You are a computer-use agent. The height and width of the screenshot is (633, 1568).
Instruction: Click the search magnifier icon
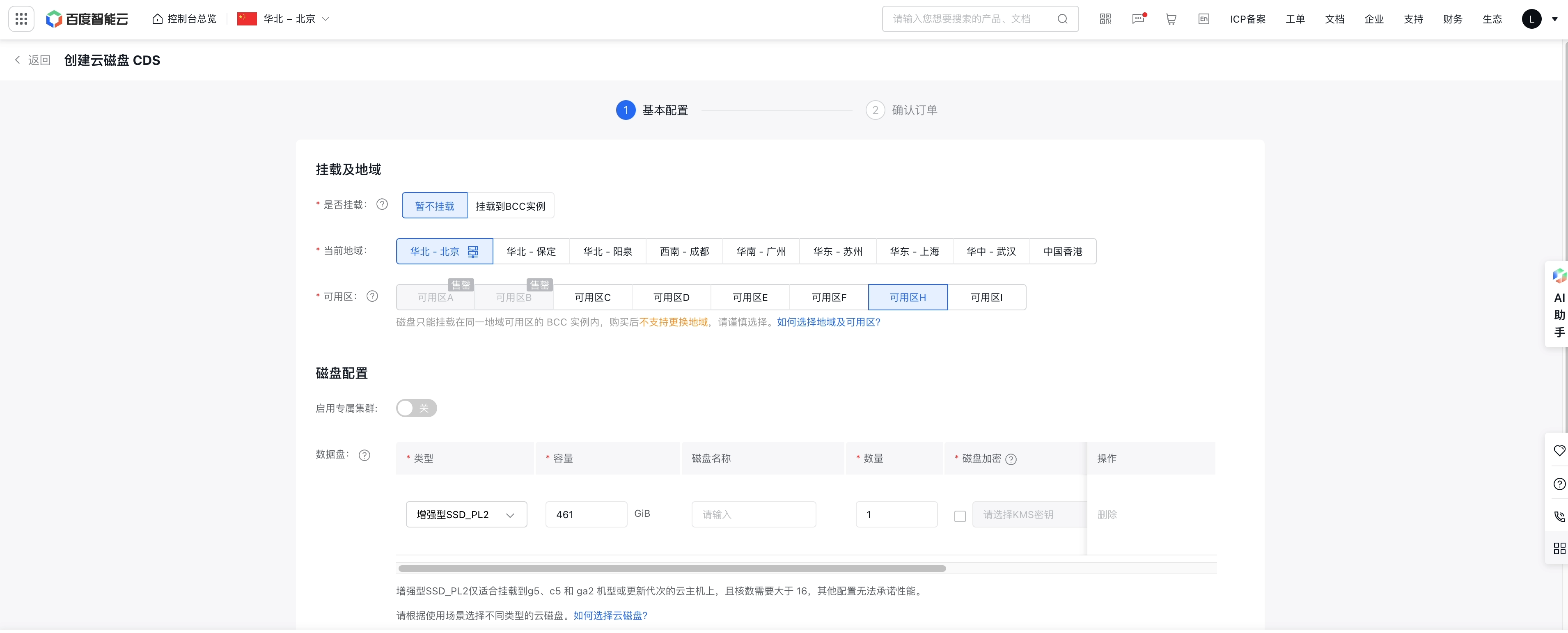tap(1062, 19)
